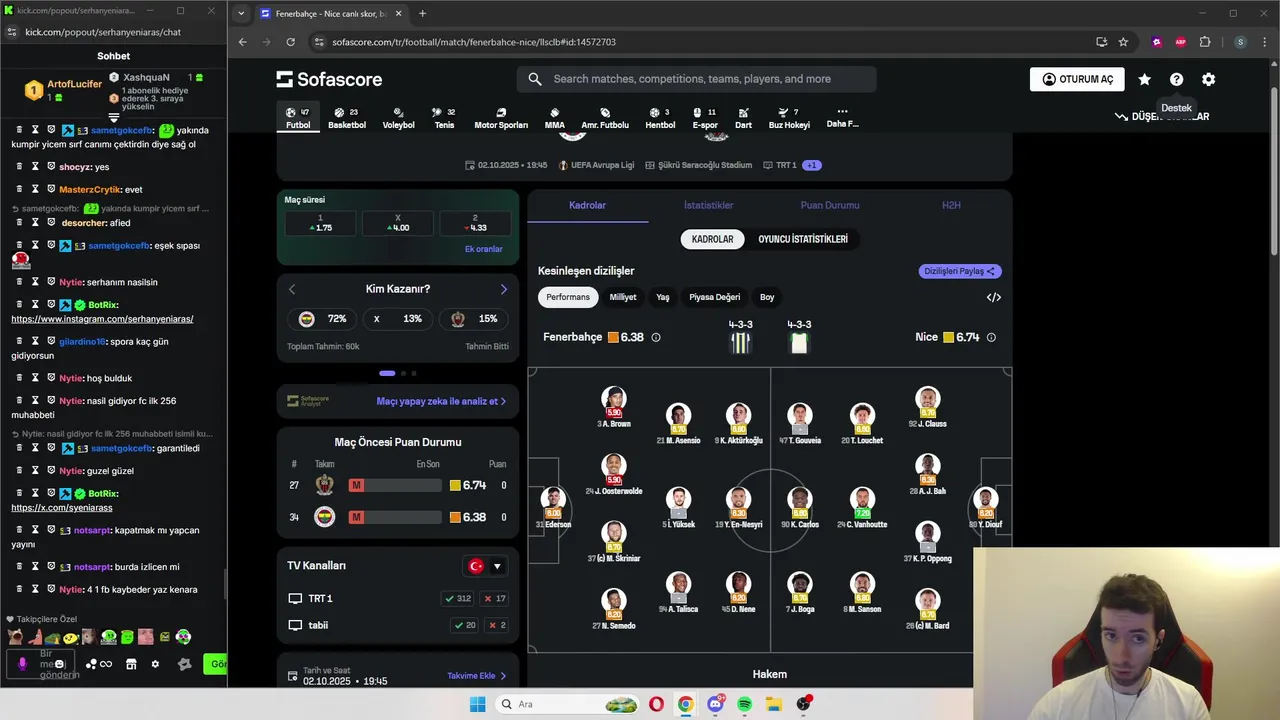Image resolution: width=1280 pixels, height=720 pixels.
Task: Click the Sofascore logo
Action: 329,79
